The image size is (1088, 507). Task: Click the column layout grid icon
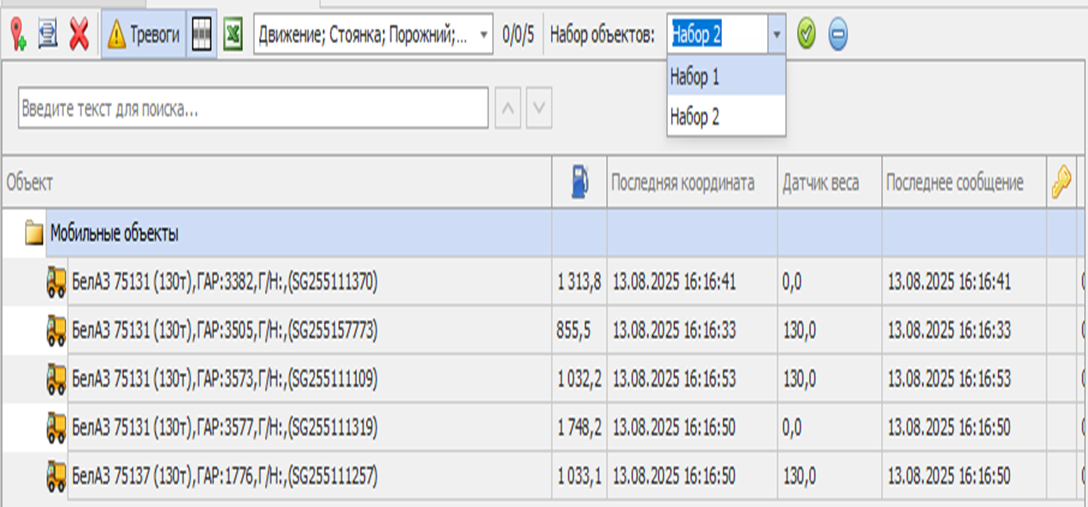[202, 35]
